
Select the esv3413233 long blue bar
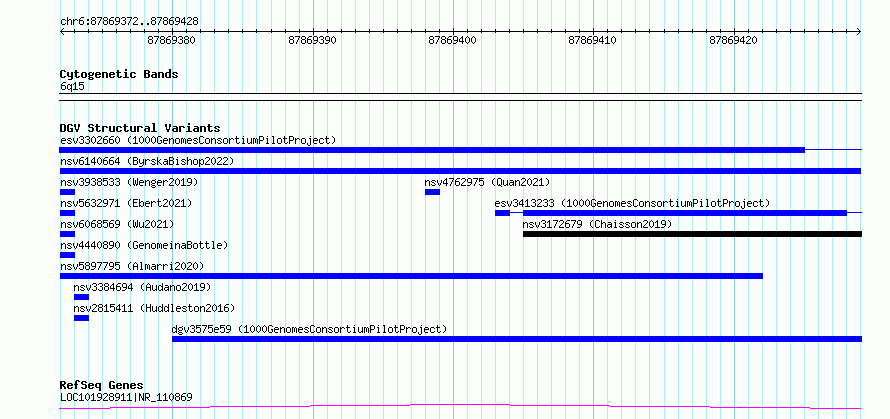[685, 213]
